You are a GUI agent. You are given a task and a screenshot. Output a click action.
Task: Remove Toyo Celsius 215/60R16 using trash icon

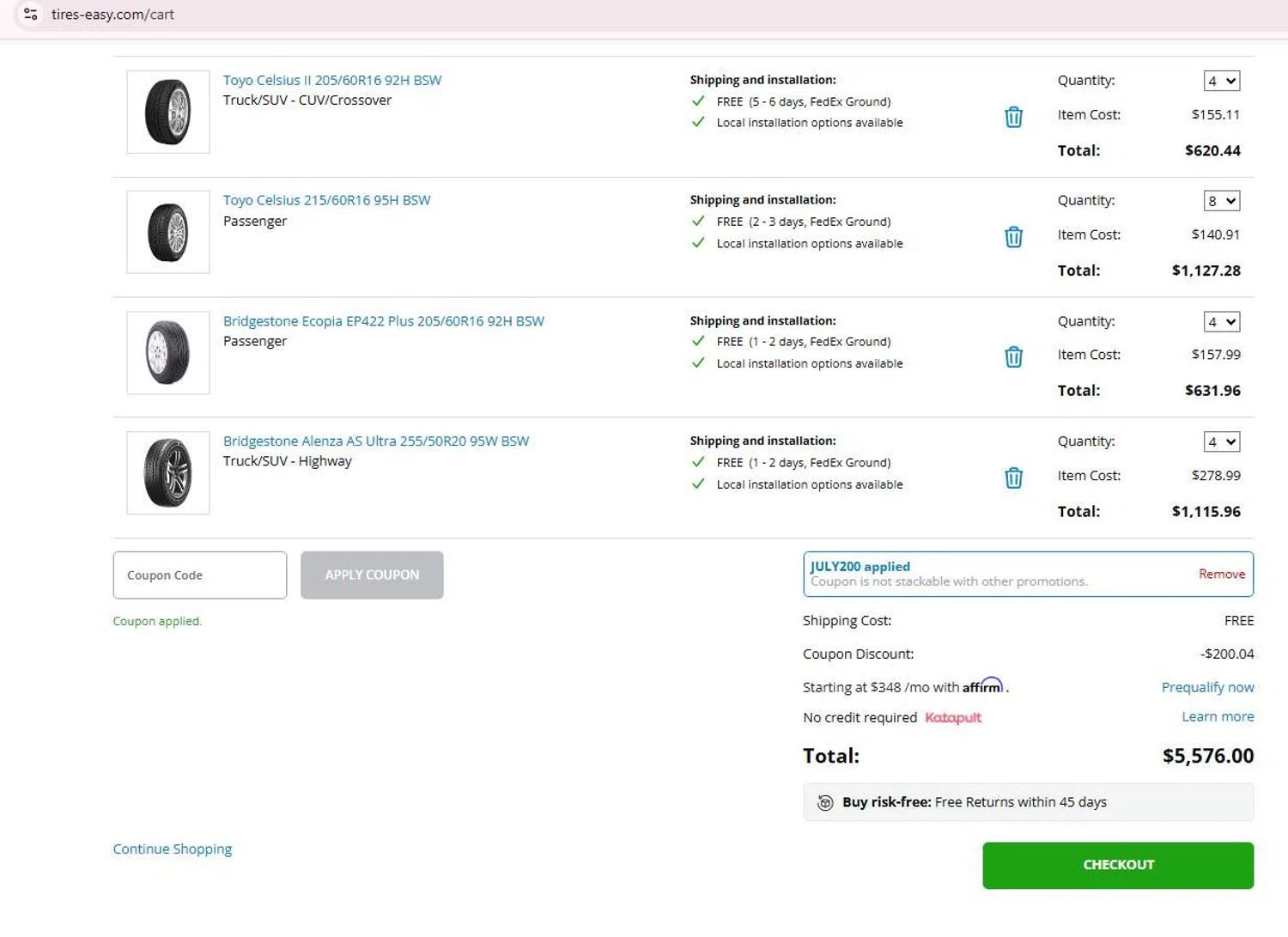click(x=1013, y=237)
